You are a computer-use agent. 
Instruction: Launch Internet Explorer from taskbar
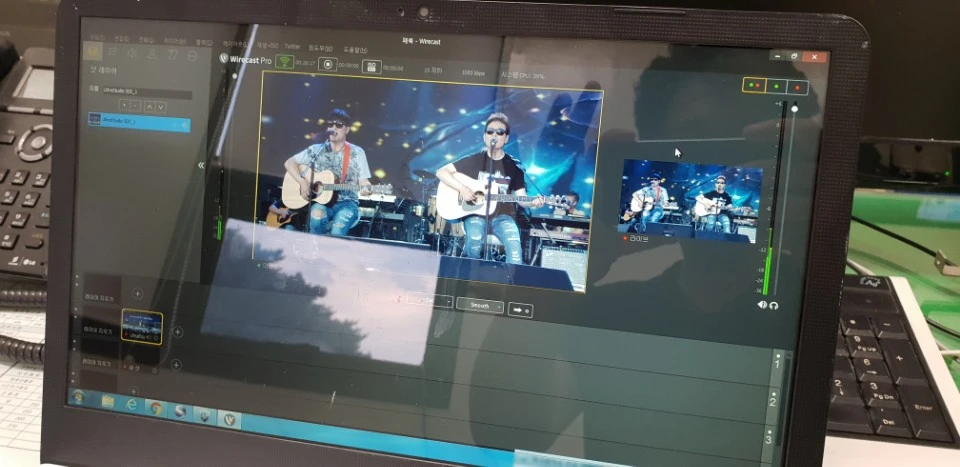132,404
